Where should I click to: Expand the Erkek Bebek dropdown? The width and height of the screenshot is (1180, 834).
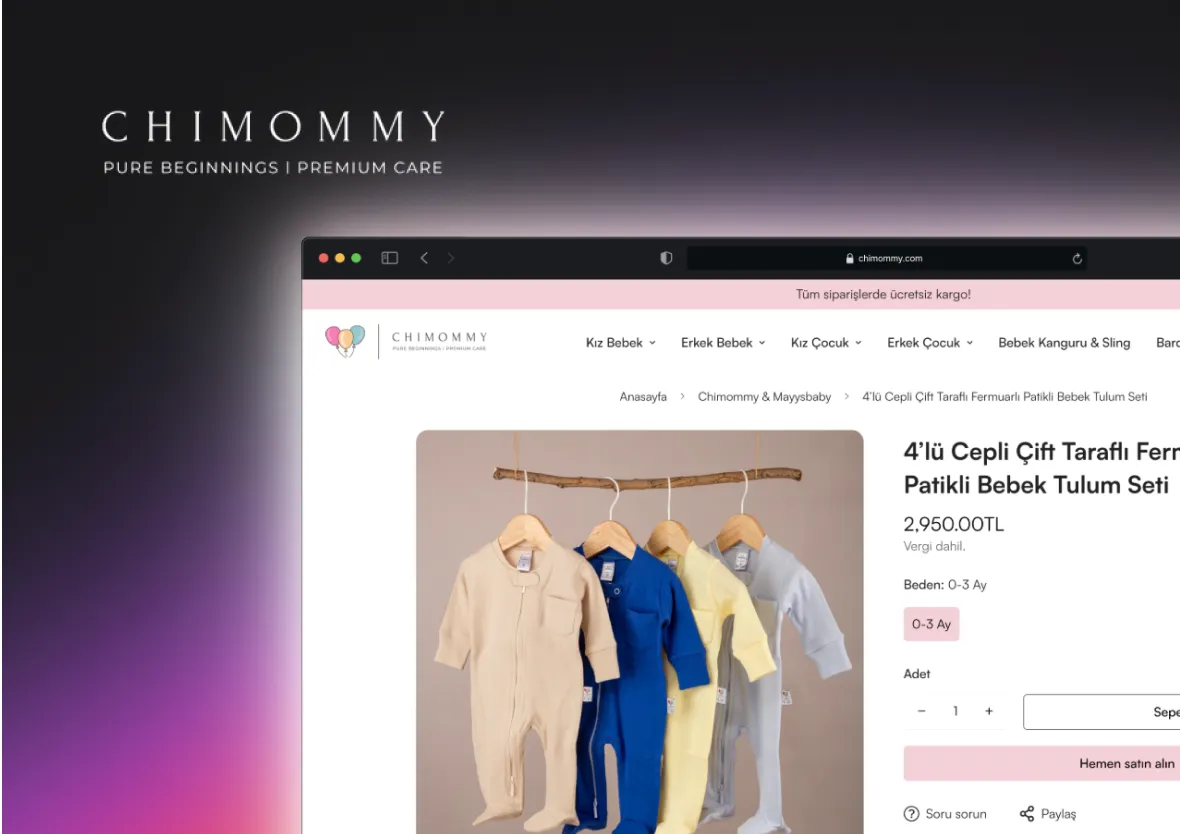tap(723, 342)
